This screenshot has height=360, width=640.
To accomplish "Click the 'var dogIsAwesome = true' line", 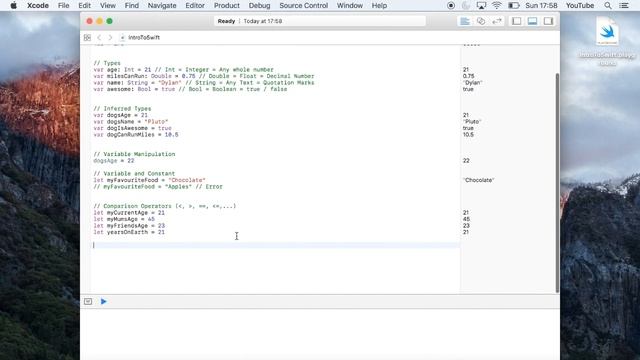I will tap(132, 128).
